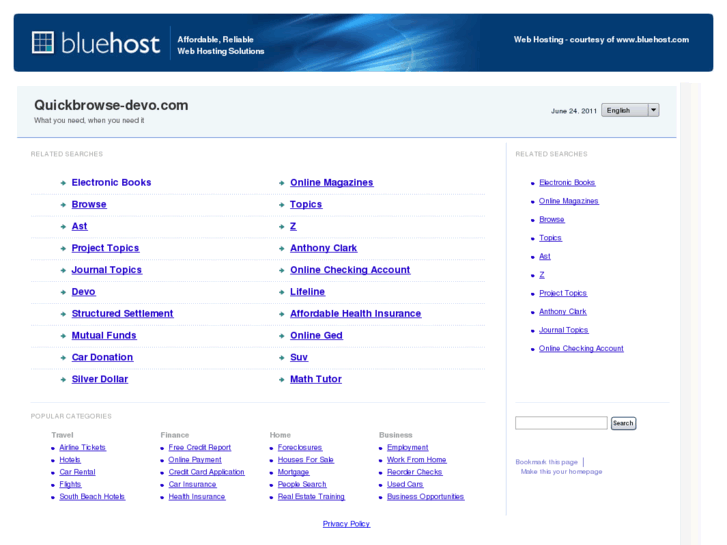The image size is (727, 545).
Task: Open the Privacy Policy link
Action: coord(346,524)
